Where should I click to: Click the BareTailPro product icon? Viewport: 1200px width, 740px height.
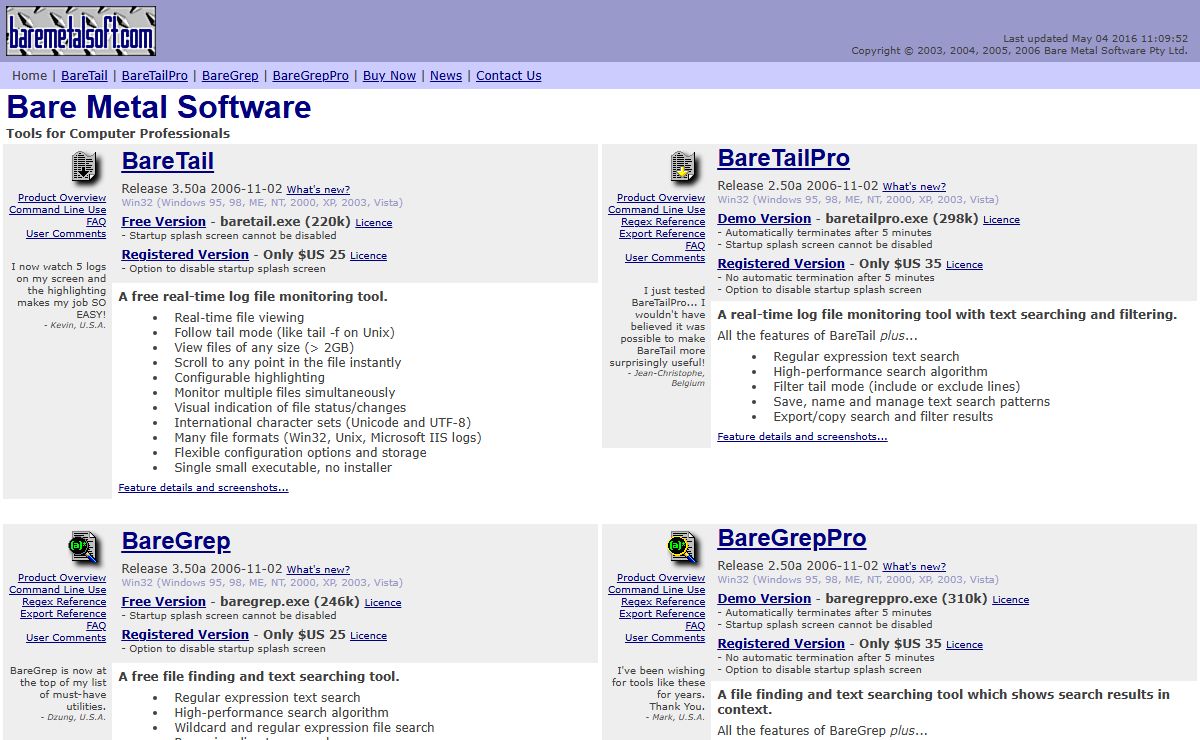click(x=683, y=166)
